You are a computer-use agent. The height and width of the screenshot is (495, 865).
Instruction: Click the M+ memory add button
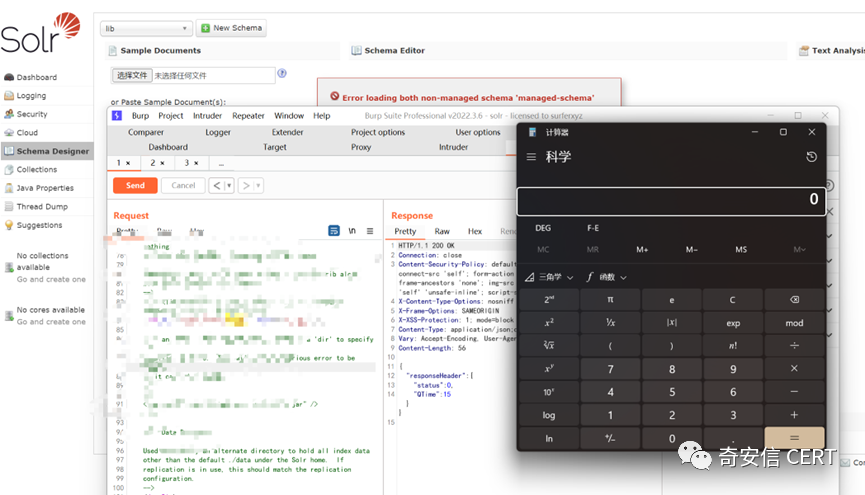click(x=642, y=249)
